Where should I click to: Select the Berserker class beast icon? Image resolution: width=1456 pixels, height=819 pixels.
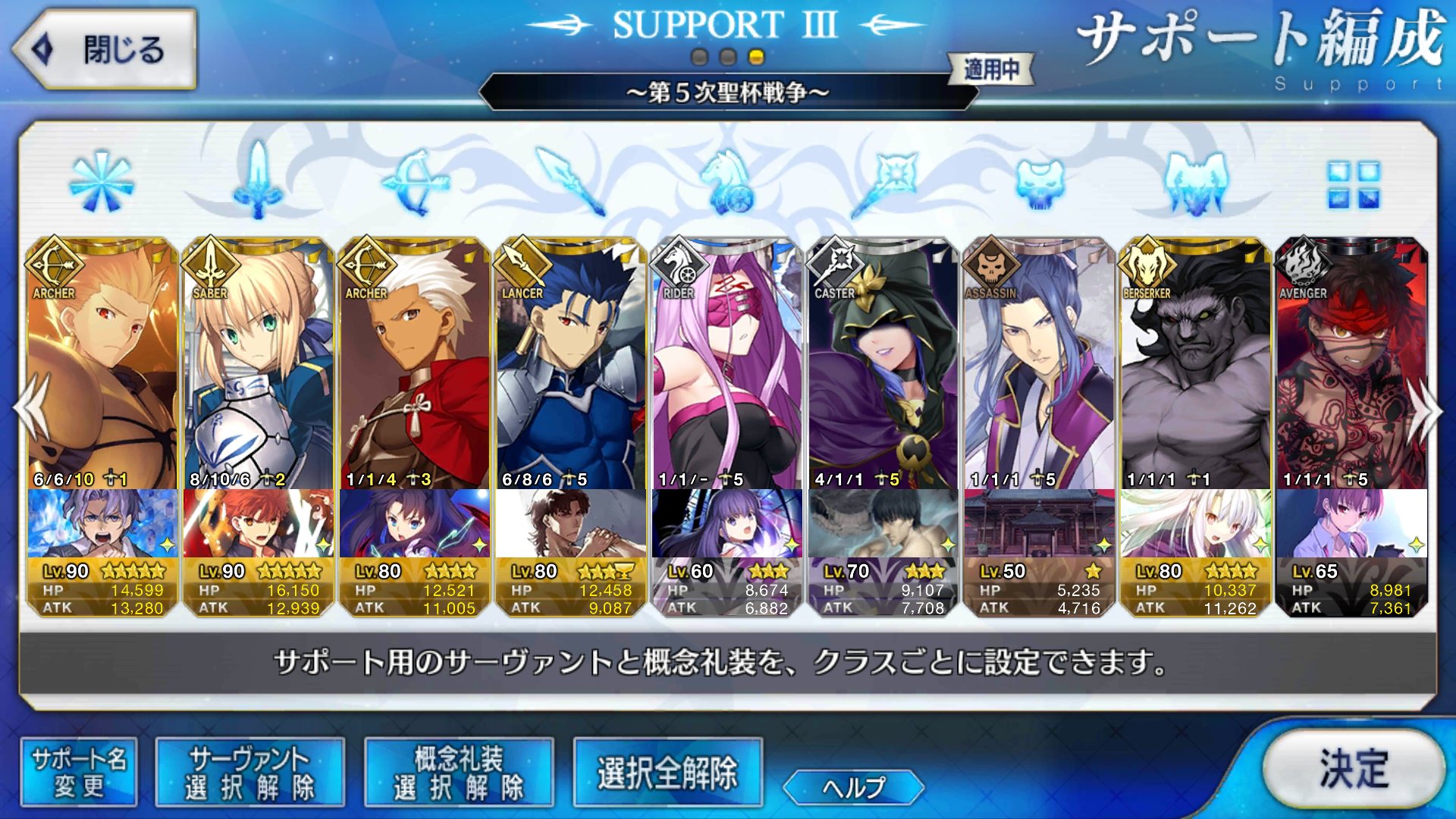coord(1196,182)
